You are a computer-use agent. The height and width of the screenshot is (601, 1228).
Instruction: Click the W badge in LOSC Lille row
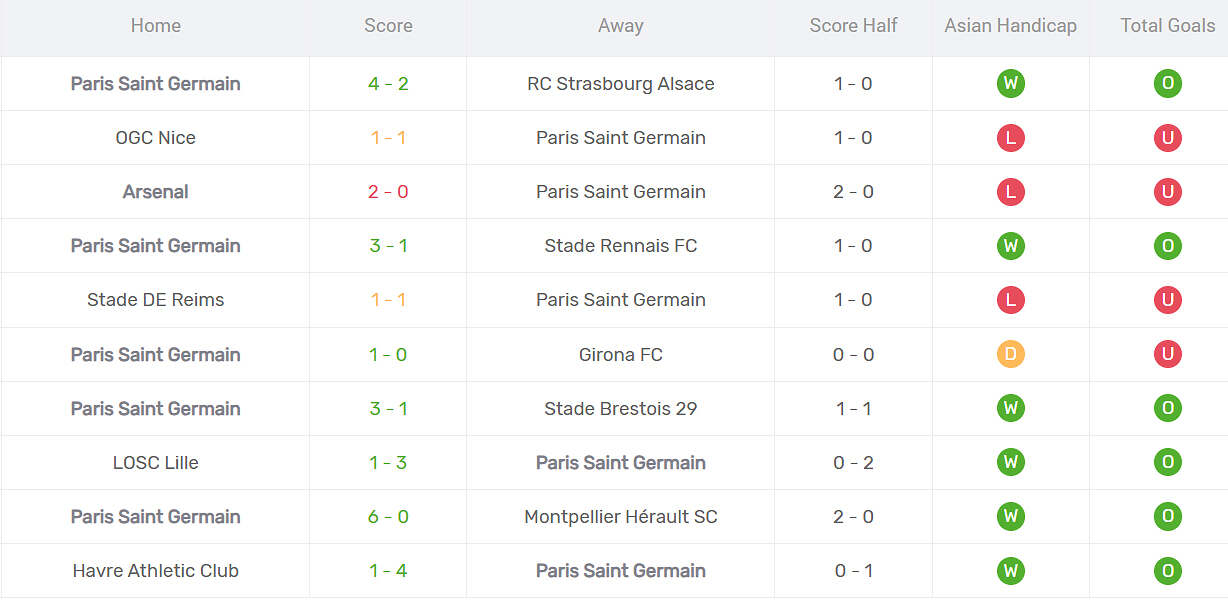click(x=1010, y=462)
